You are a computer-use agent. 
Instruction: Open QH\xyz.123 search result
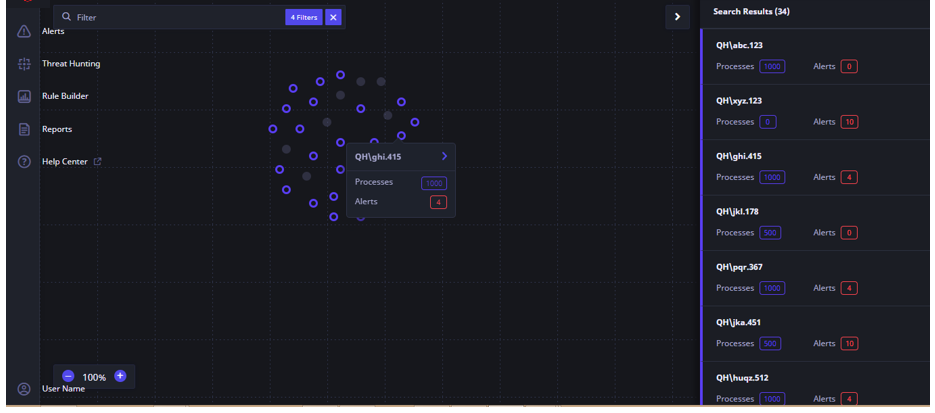818,112
